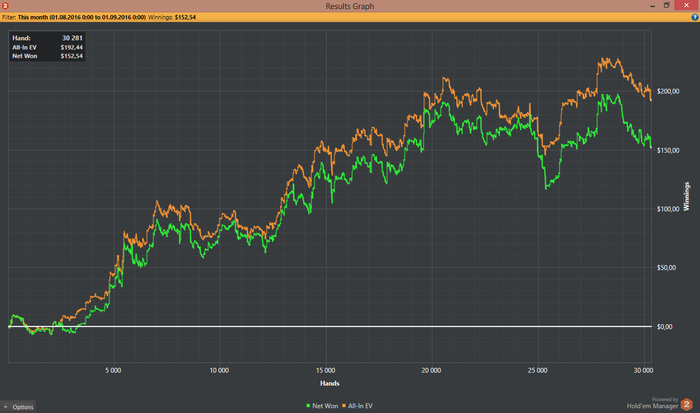This screenshot has width=700, height=413.
Task: Click the 10 000 hands axis label
Action: tap(219, 371)
